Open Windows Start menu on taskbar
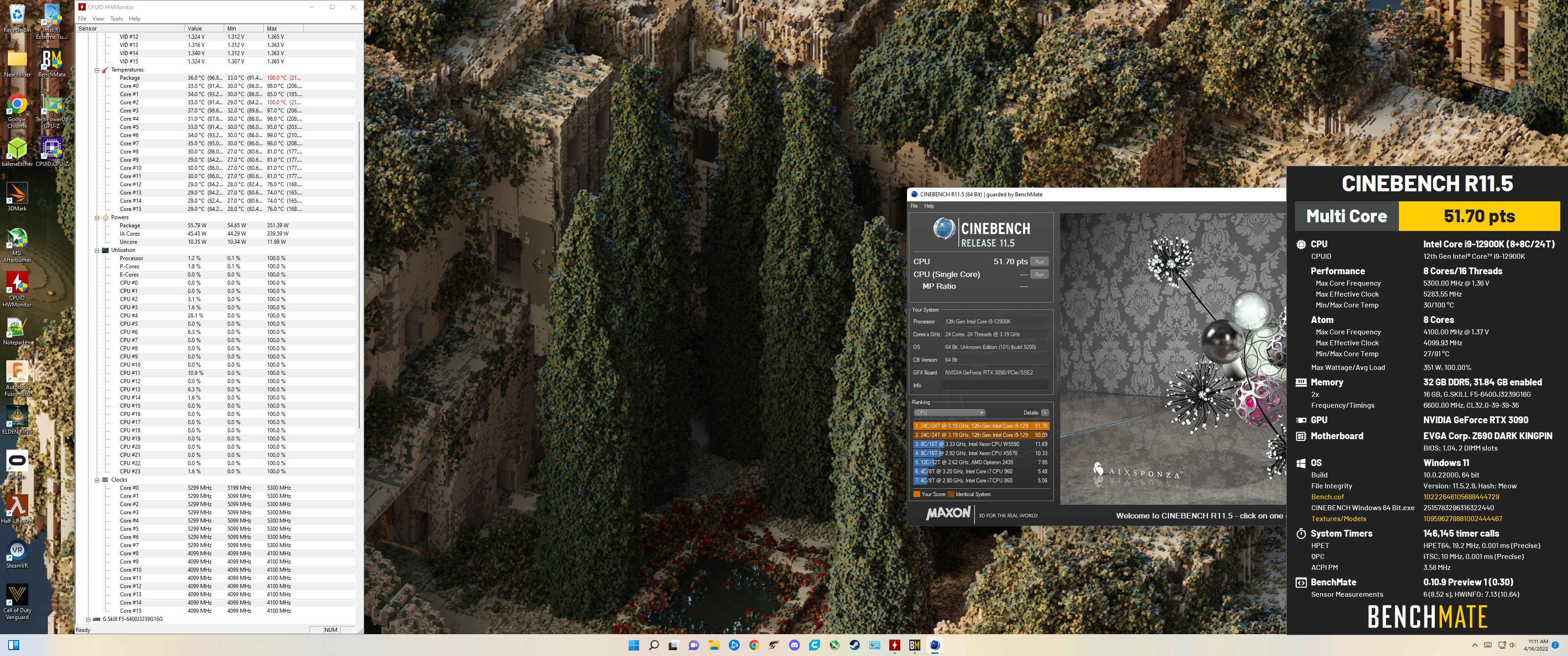Viewport: 1568px width, 656px height. pos(634,645)
